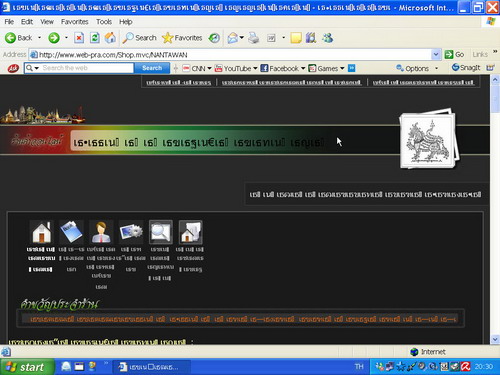Click the Edit document toolbar icon
The width and height of the screenshot is (500, 375).
coord(271,38)
